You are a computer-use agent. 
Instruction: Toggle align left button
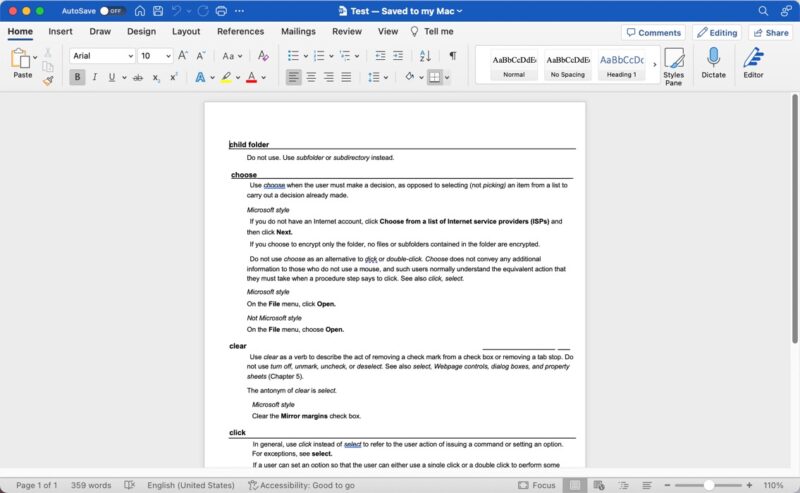293,77
